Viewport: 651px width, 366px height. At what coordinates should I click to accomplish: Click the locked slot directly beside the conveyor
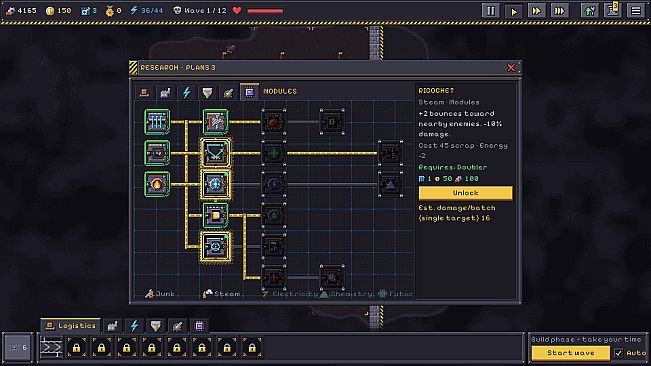76,348
